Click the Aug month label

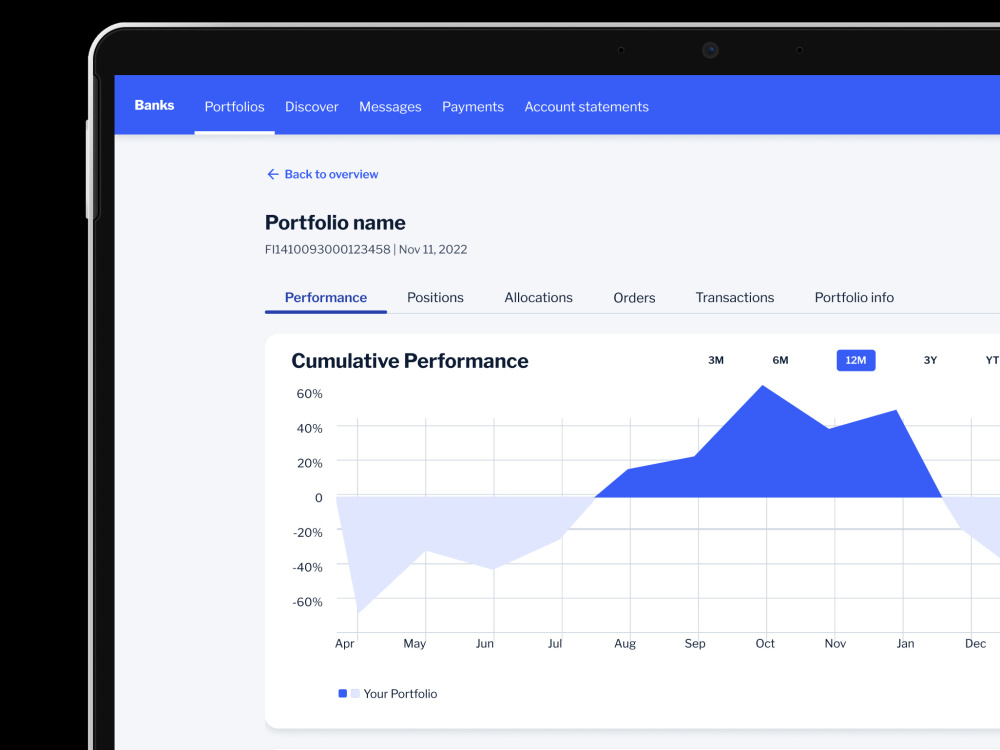click(x=625, y=643)
